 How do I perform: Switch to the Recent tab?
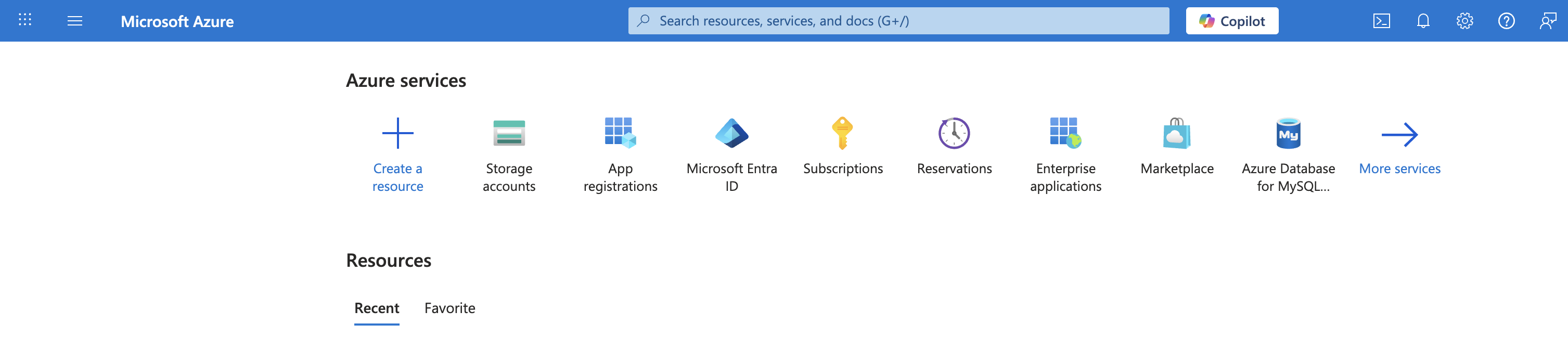(x=377, y=308)
